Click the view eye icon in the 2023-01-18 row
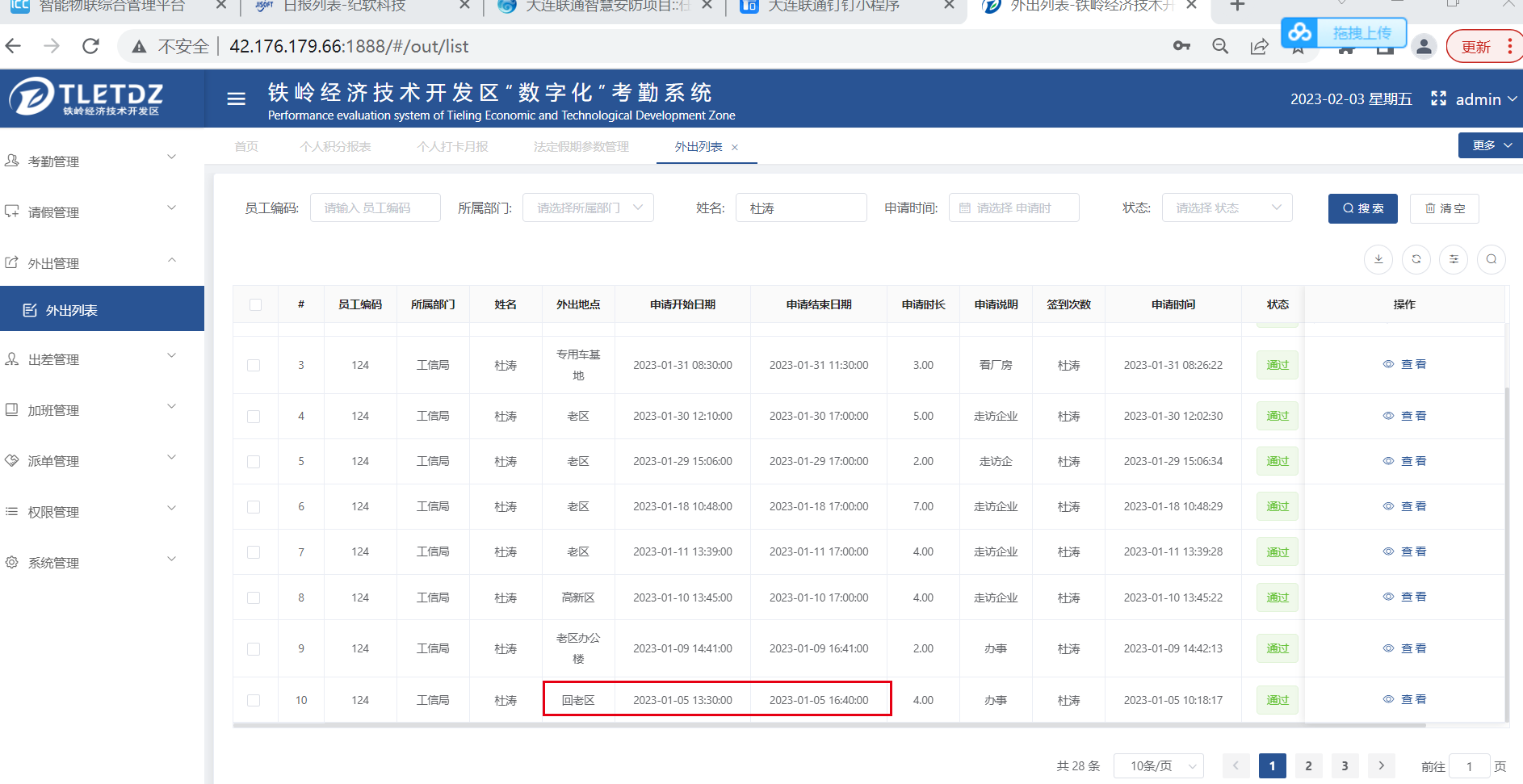Image resolution: width=1523 pixels, height=784 pixels. point(1388,506)
